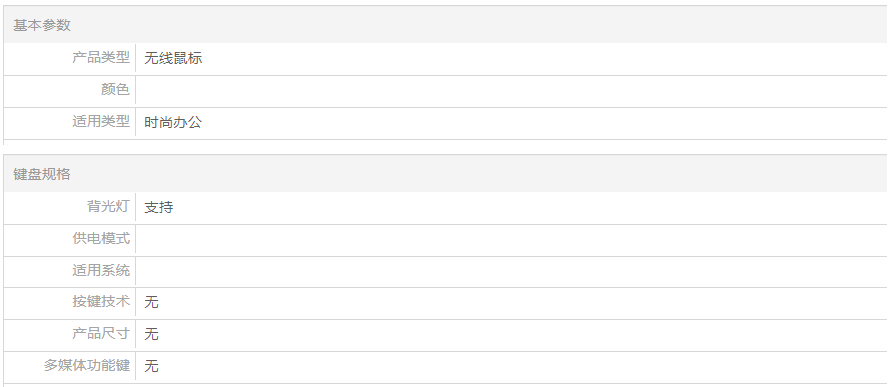Click the 无 value next to 多媒体功能键
The width and height of the screenshot is (890, 387).
151,366
